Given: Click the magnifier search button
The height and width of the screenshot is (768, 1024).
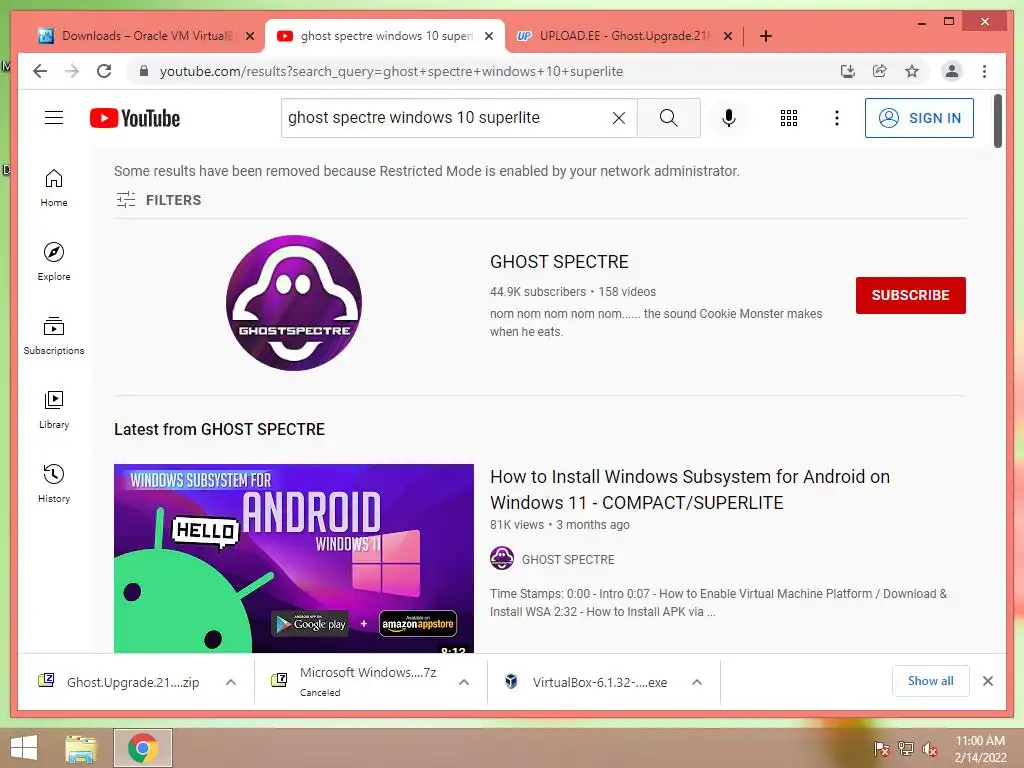Looking at the screenshot, I should (668, 118).
